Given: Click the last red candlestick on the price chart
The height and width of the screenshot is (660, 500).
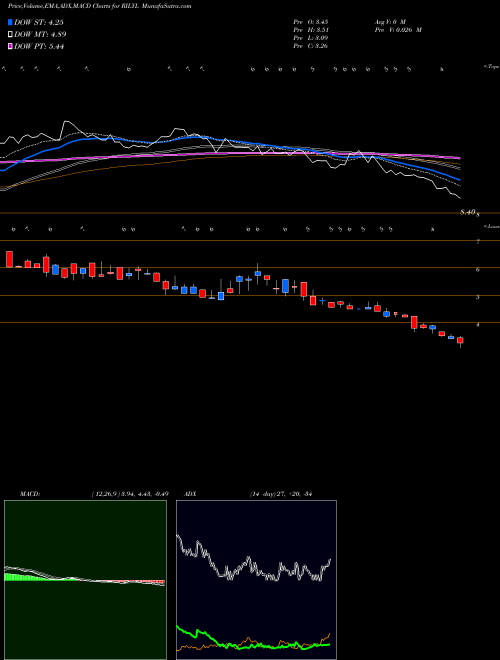Looking at the screenshot, I should (460, 340).
